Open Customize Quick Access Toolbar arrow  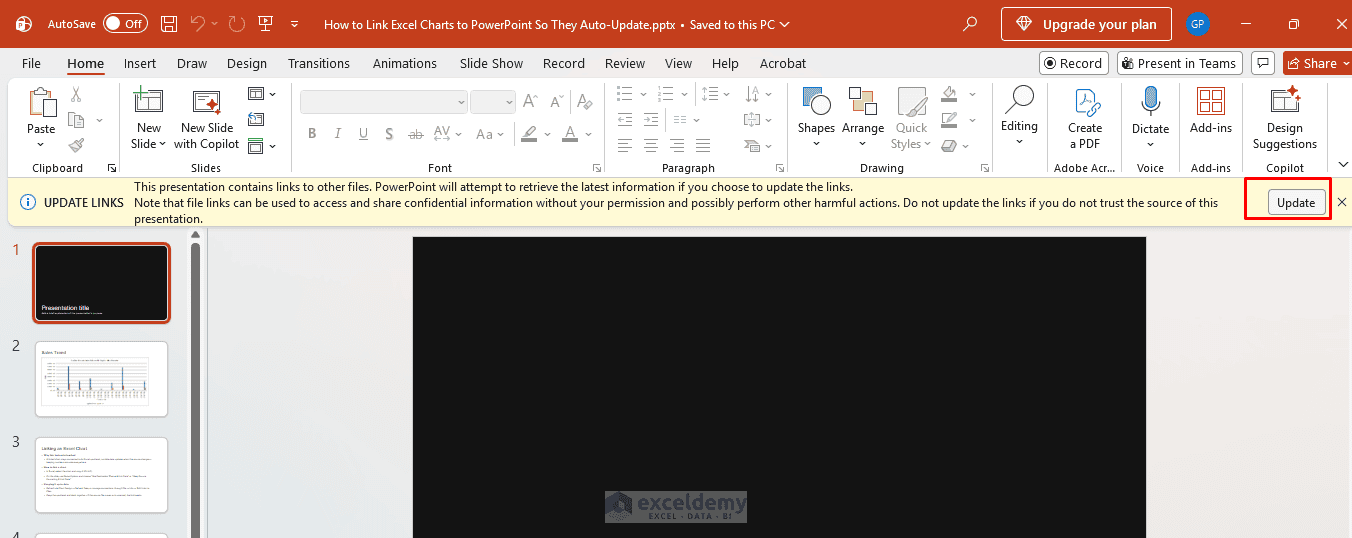pos(294,24)
